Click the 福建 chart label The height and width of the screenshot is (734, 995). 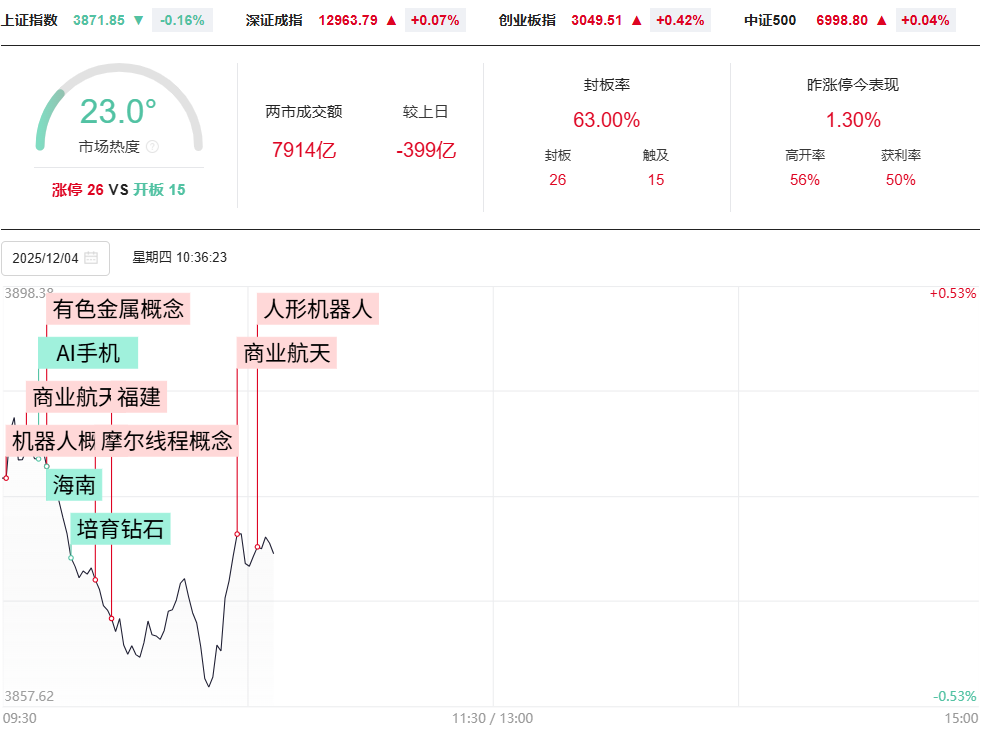[139, 397]
